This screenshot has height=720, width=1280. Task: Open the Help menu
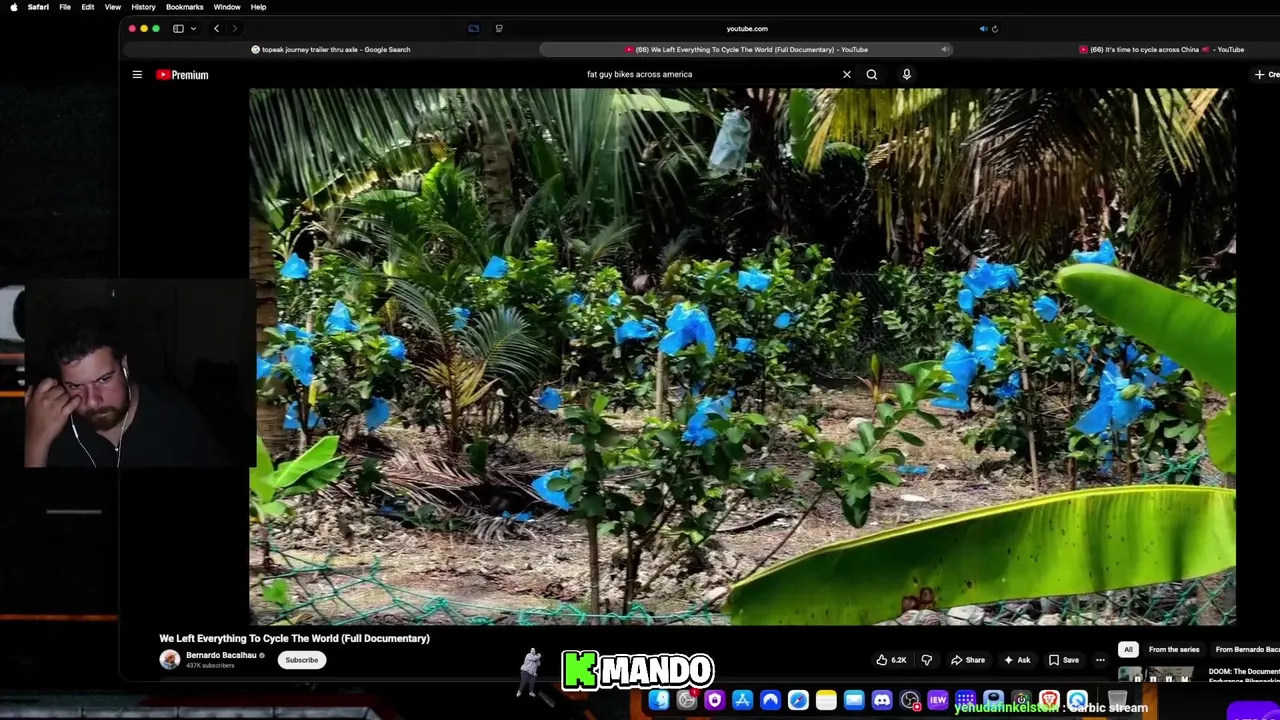[258, 7]
